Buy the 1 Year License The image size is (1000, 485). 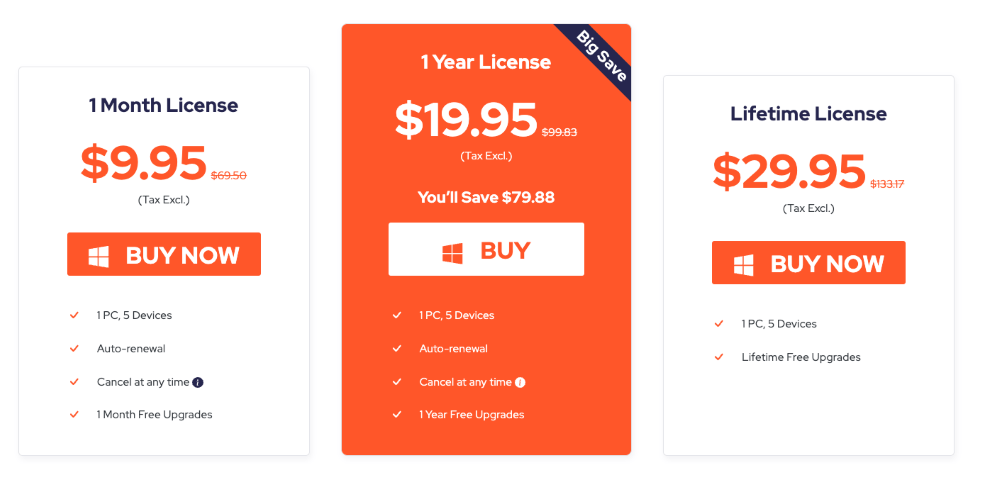(x=486, y=249)
